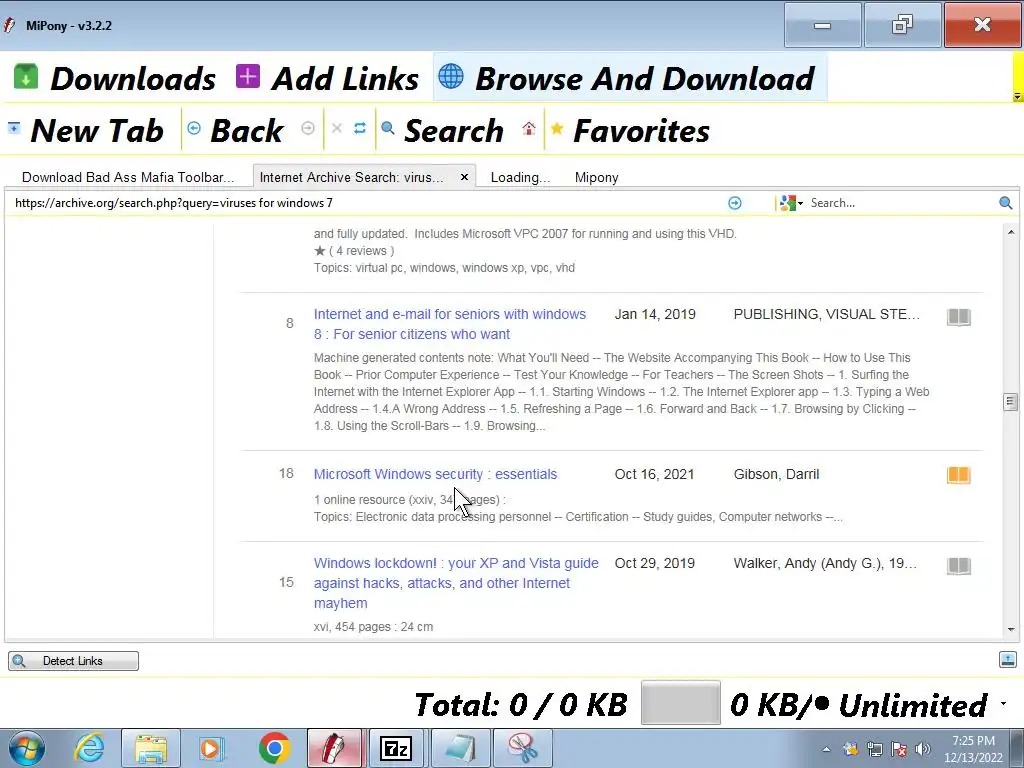Switch to the Loading... tab
The width and height of the screenshot is (1024, 768).
(520, 177)
